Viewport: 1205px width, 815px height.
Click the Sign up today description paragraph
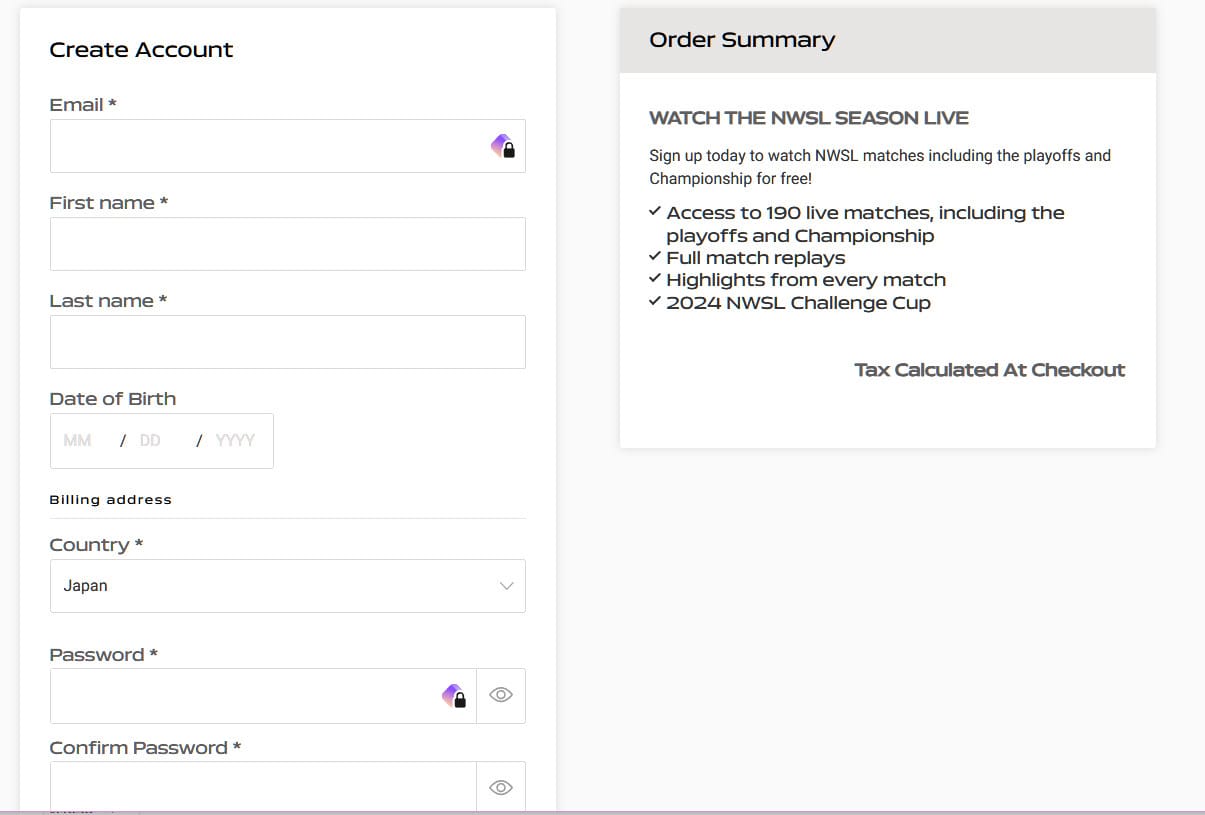coord(880,167)
